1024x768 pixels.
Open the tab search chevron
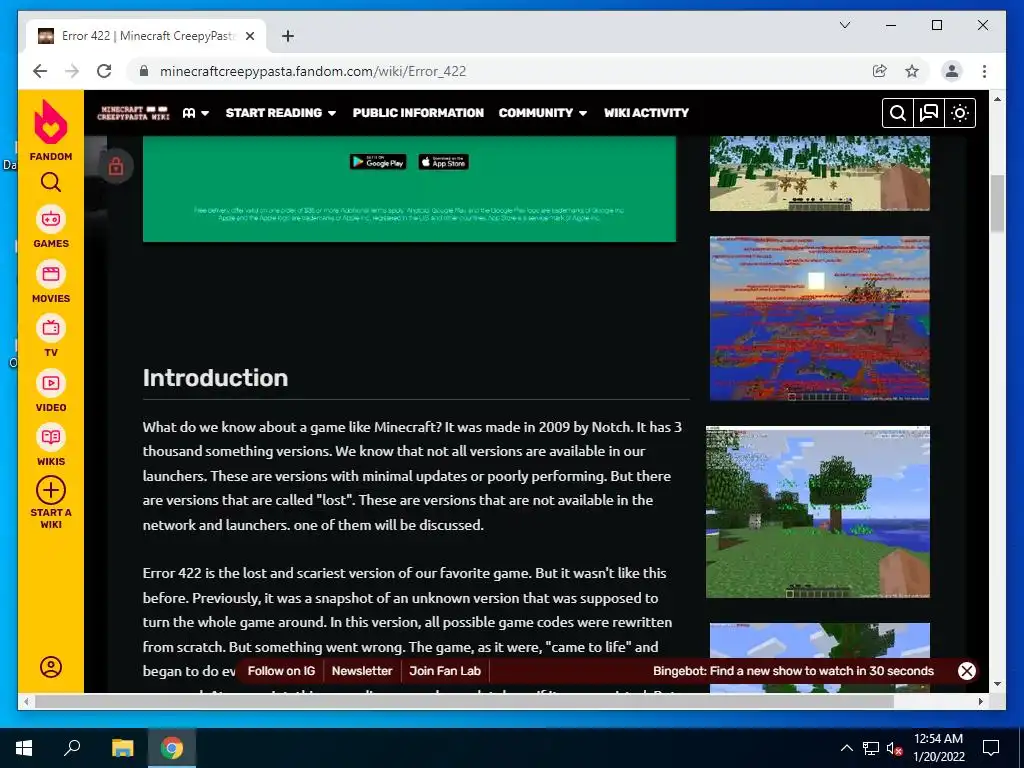[x=844, y=25]
